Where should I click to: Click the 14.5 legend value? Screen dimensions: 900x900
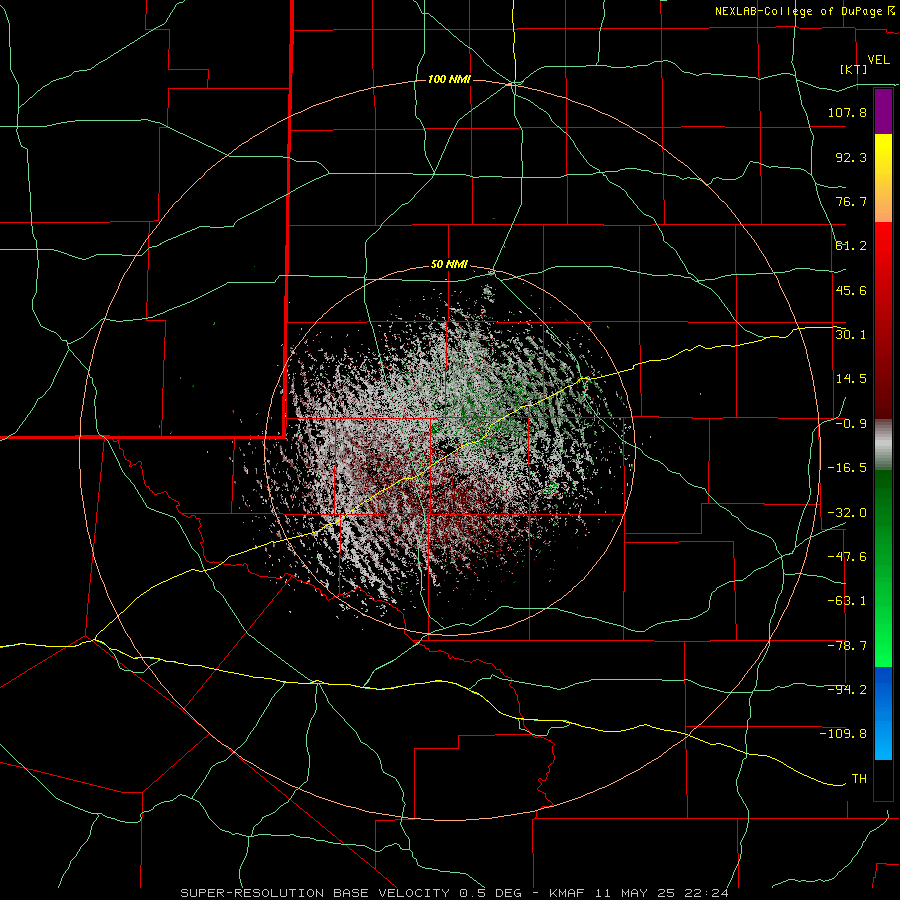(x=851, y=379)
